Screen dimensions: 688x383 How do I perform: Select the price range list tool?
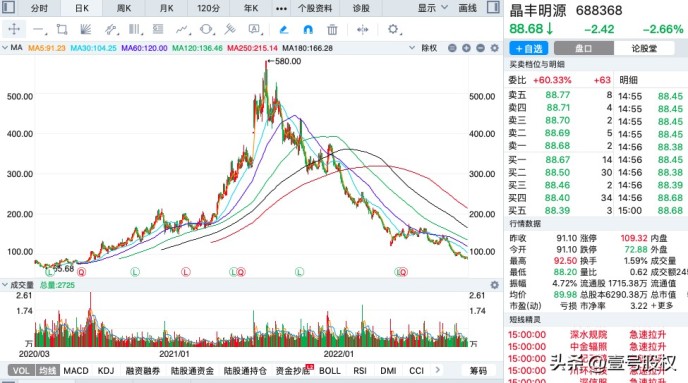tap(158, 29)
